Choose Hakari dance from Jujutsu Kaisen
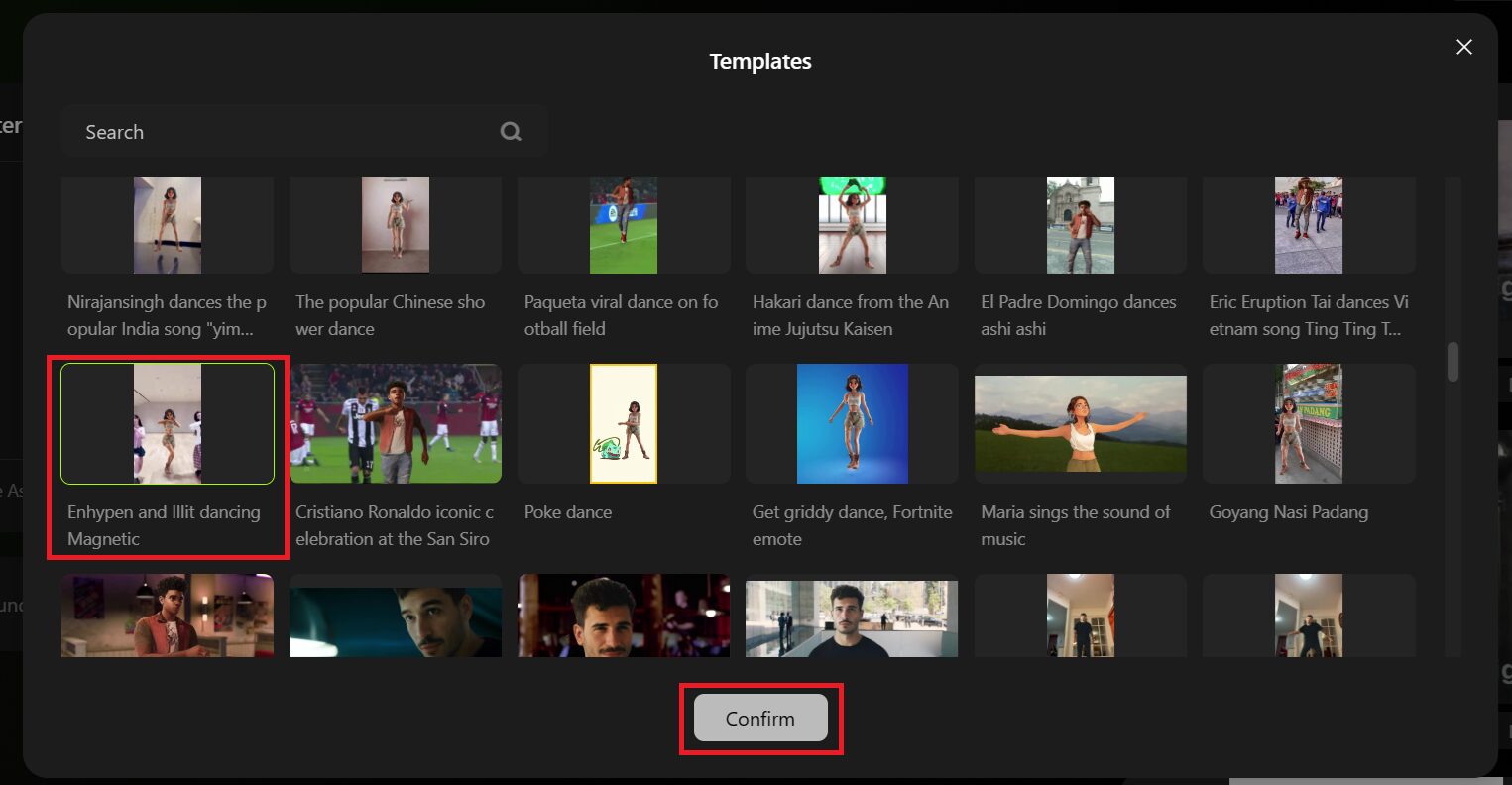 [x=852, y=226]
